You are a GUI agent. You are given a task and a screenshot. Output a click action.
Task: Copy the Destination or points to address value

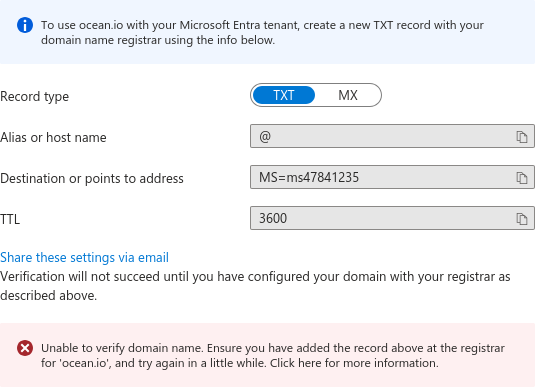click(521, 178)
